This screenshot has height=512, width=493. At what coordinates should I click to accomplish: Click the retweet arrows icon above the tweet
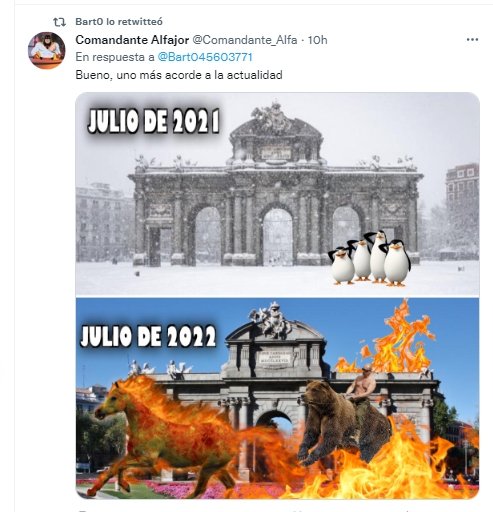[59, 22]
